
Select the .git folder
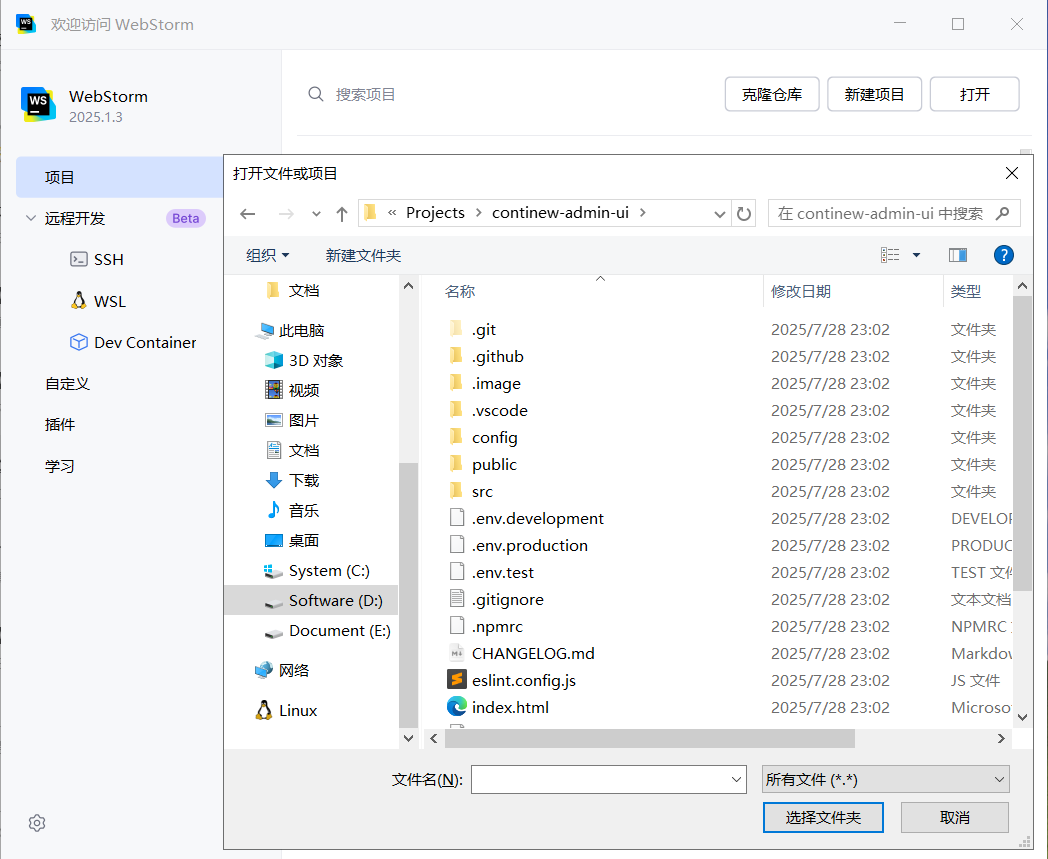(472, 330)
